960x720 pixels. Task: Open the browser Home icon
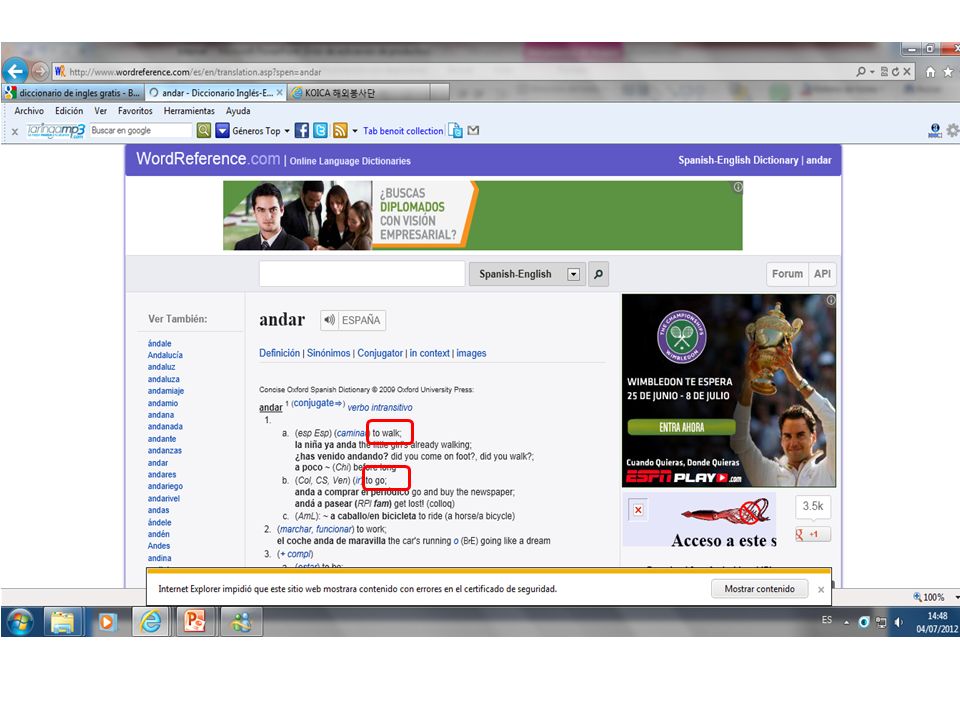931,72
